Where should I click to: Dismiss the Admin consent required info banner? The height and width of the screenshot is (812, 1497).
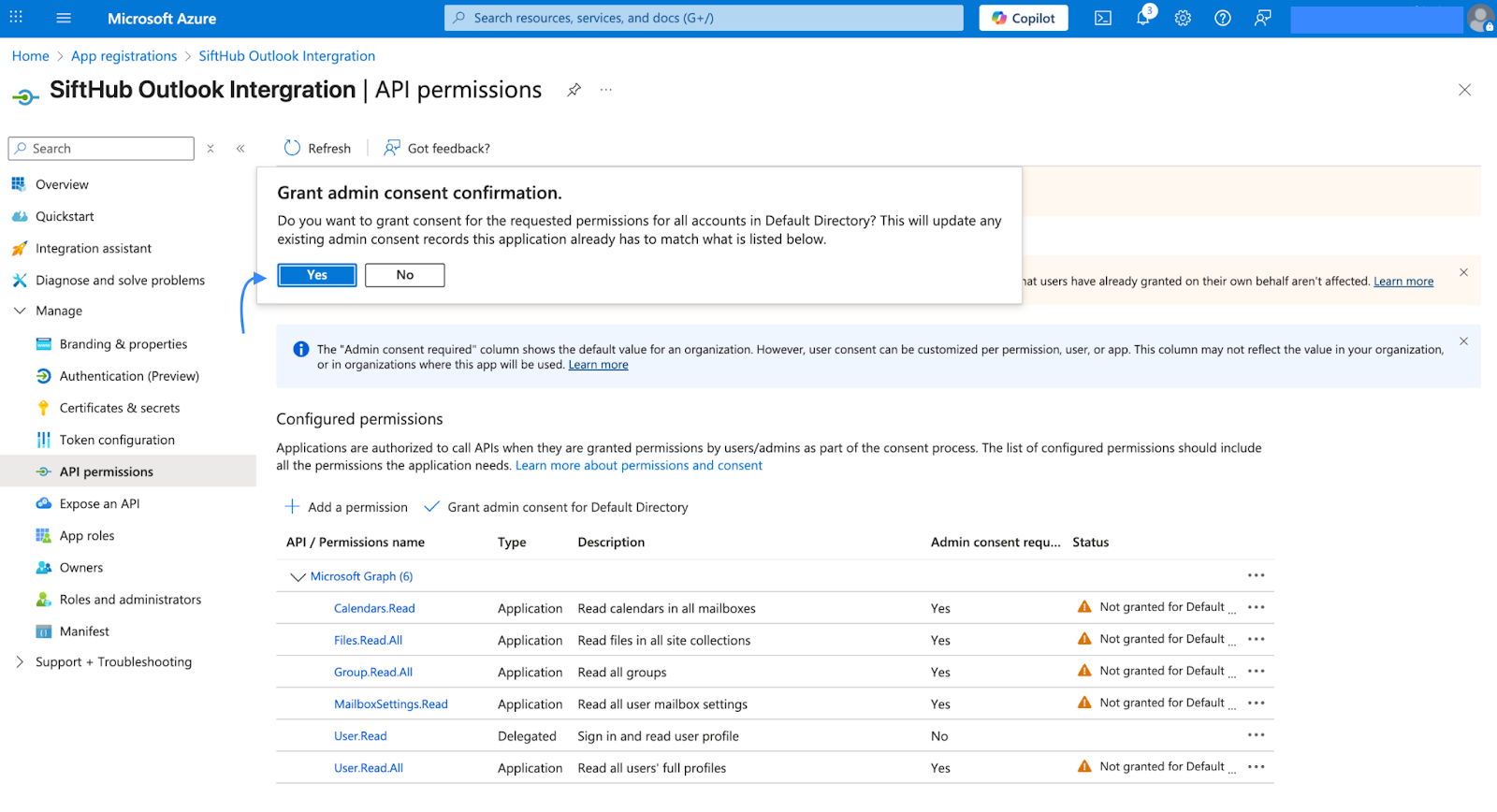tap(1463, 341)
